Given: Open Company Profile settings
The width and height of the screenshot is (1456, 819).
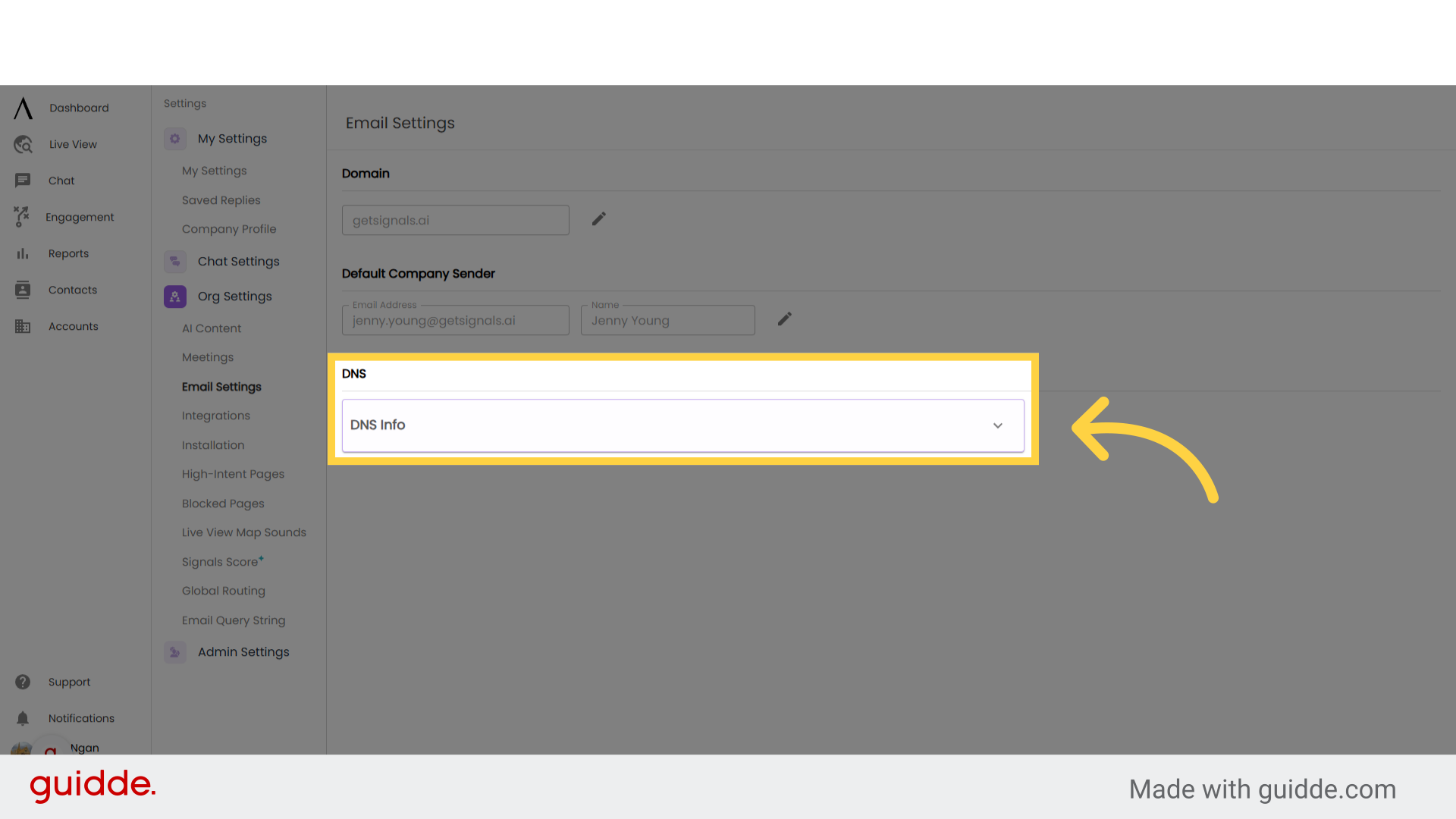Looking at the screenshot, I should tap(229, 229).
